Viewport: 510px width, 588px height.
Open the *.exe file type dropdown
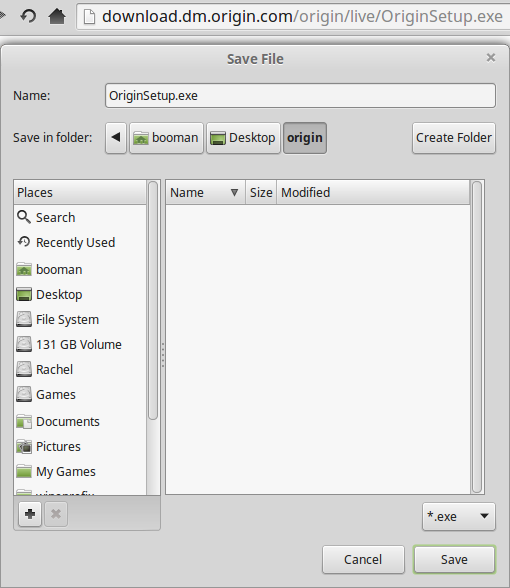click(459, 517)
